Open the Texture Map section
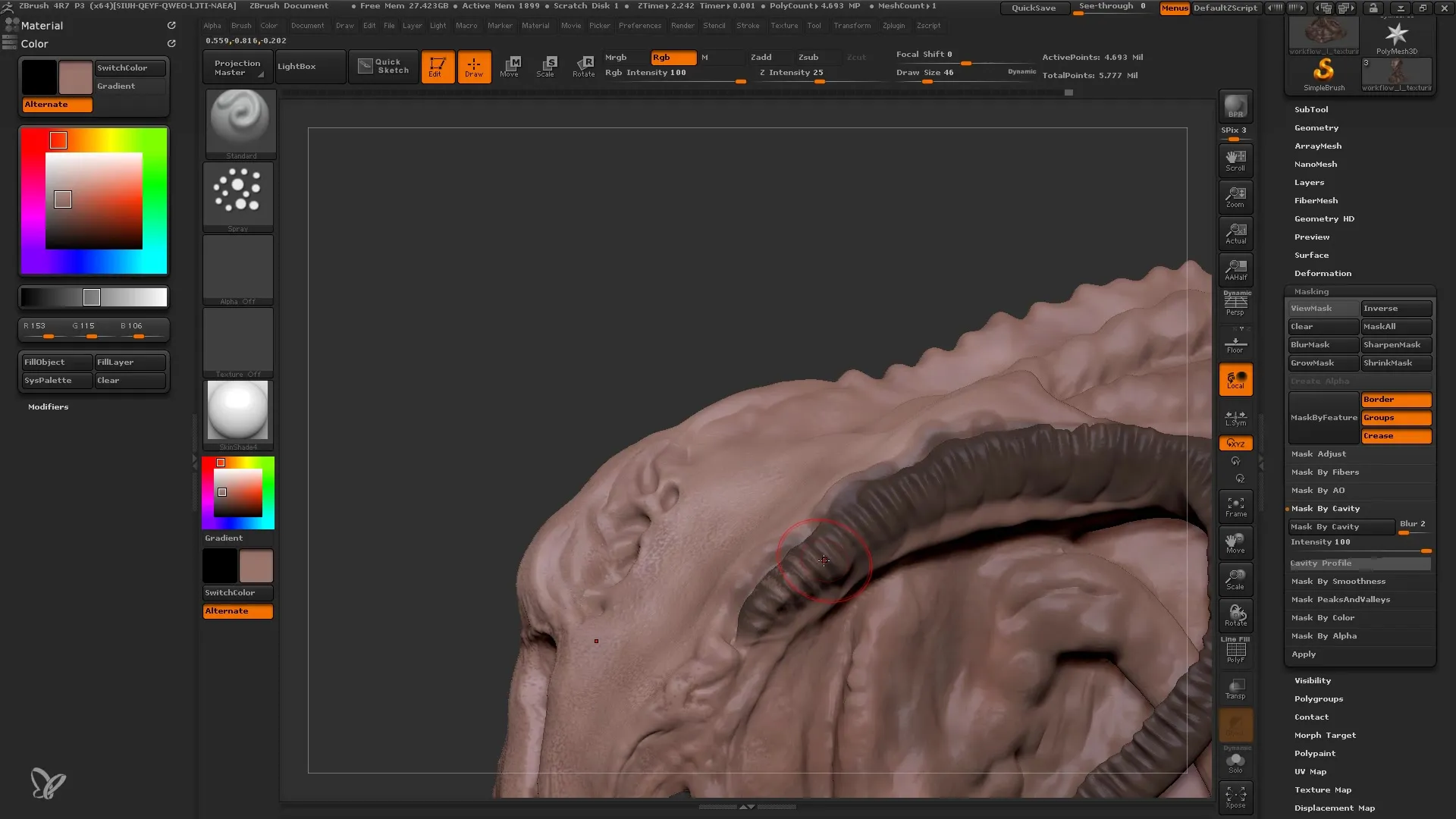 1323,789
